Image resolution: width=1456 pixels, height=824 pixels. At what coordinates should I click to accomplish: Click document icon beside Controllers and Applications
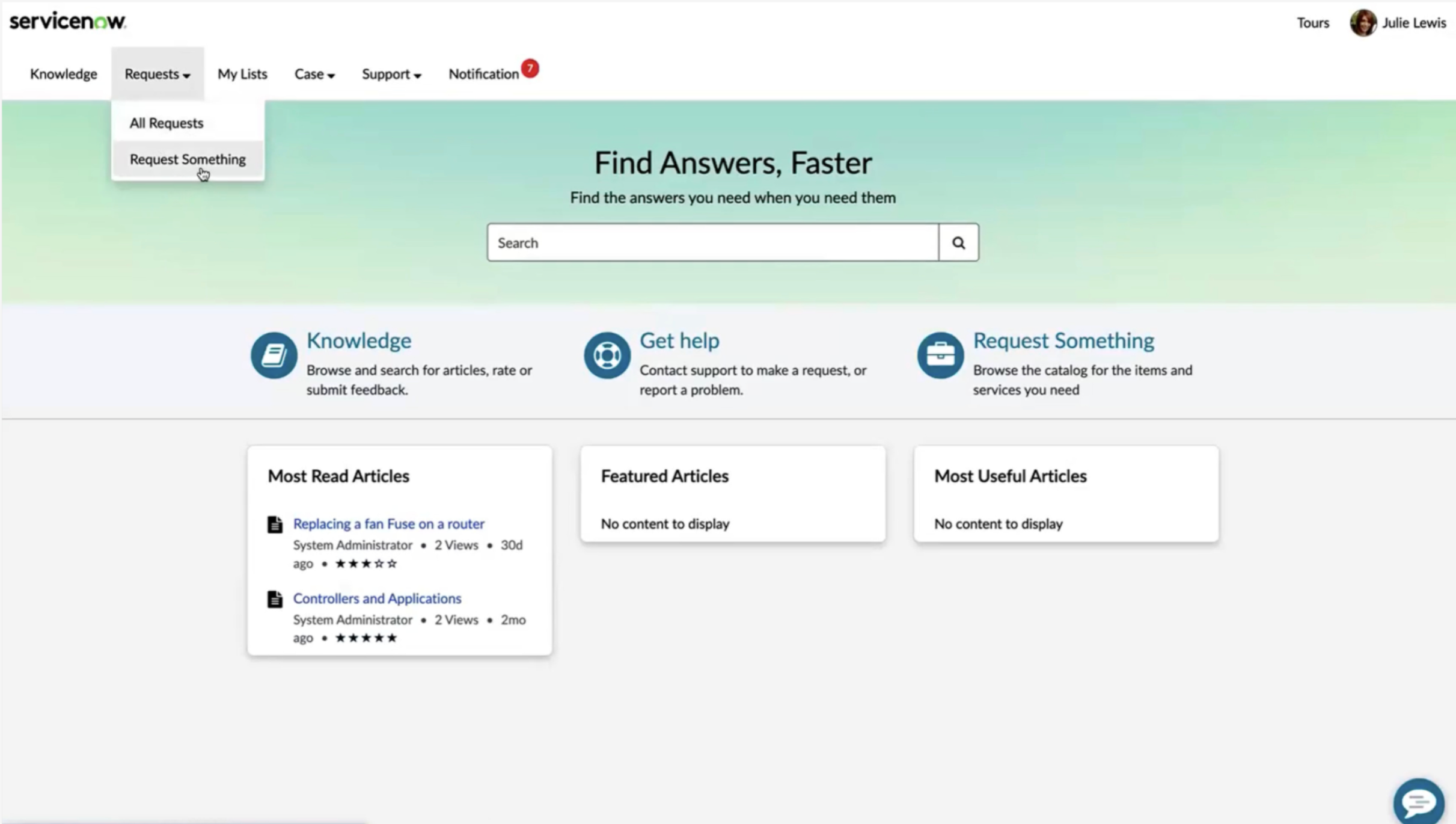point(275,599)
